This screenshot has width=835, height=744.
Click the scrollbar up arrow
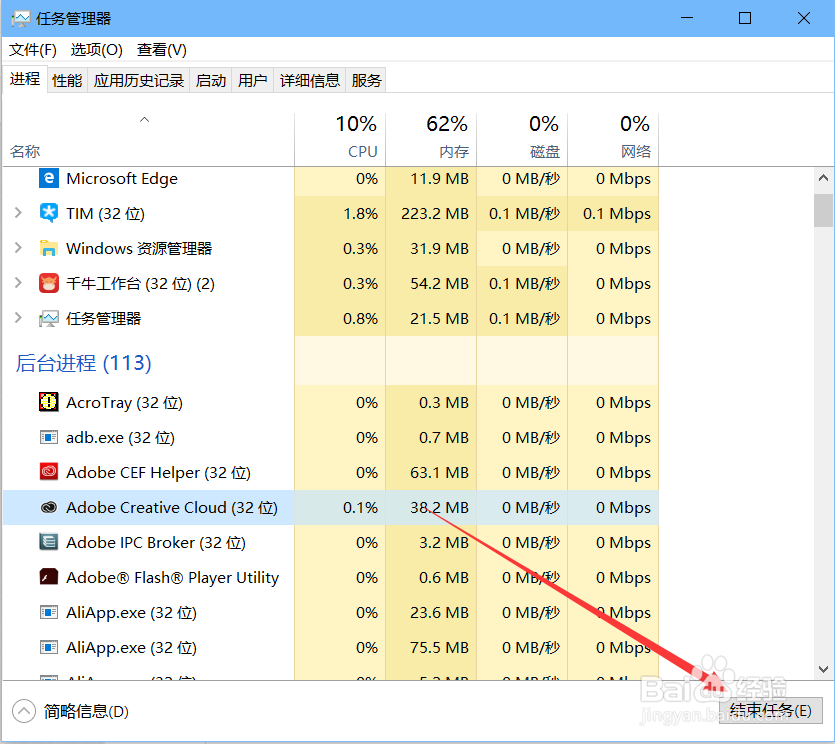823,178
